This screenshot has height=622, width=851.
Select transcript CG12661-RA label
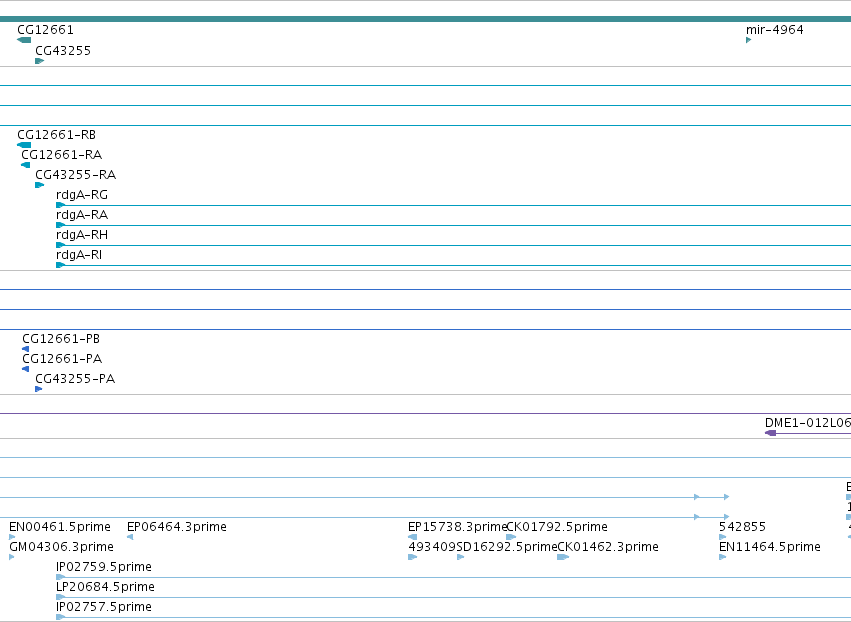point(61,155)
